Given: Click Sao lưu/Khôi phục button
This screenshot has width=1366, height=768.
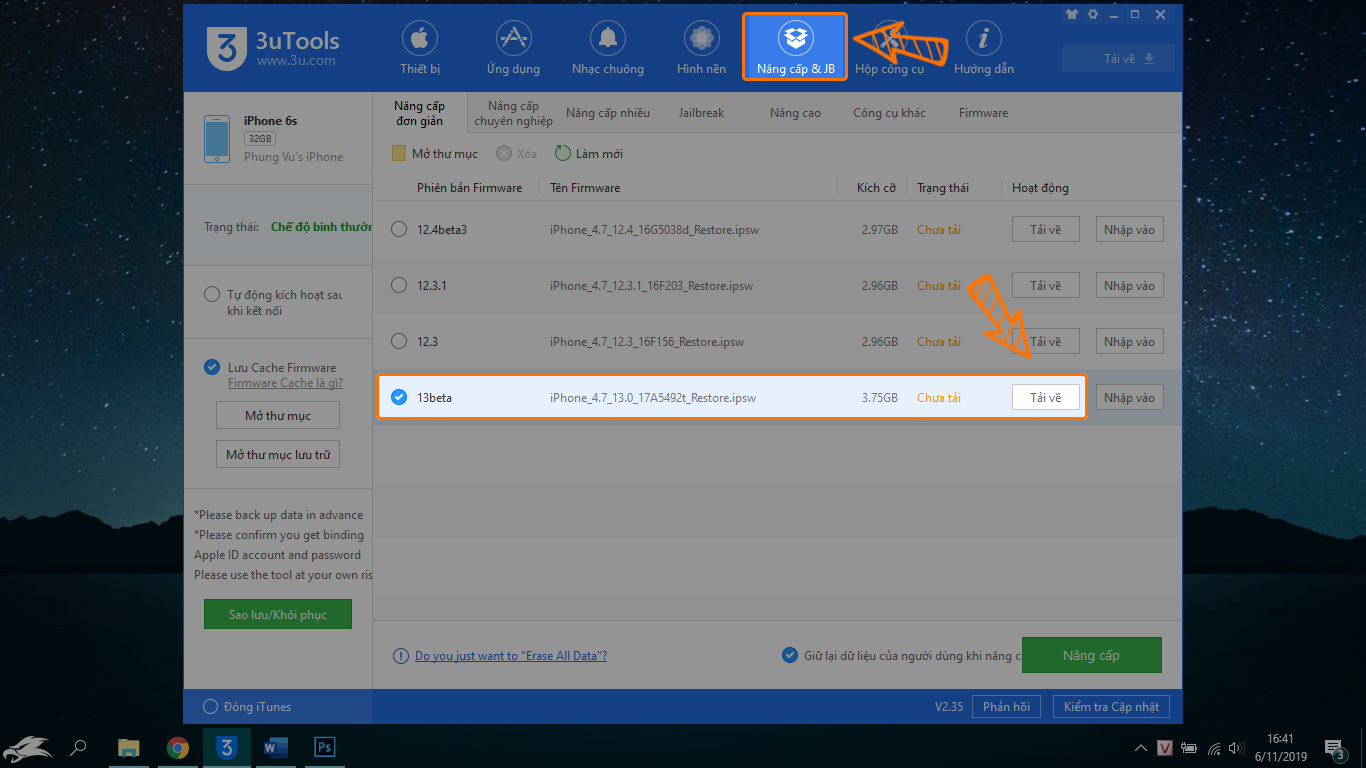Looking at the screenshot, I should point(278,614).
